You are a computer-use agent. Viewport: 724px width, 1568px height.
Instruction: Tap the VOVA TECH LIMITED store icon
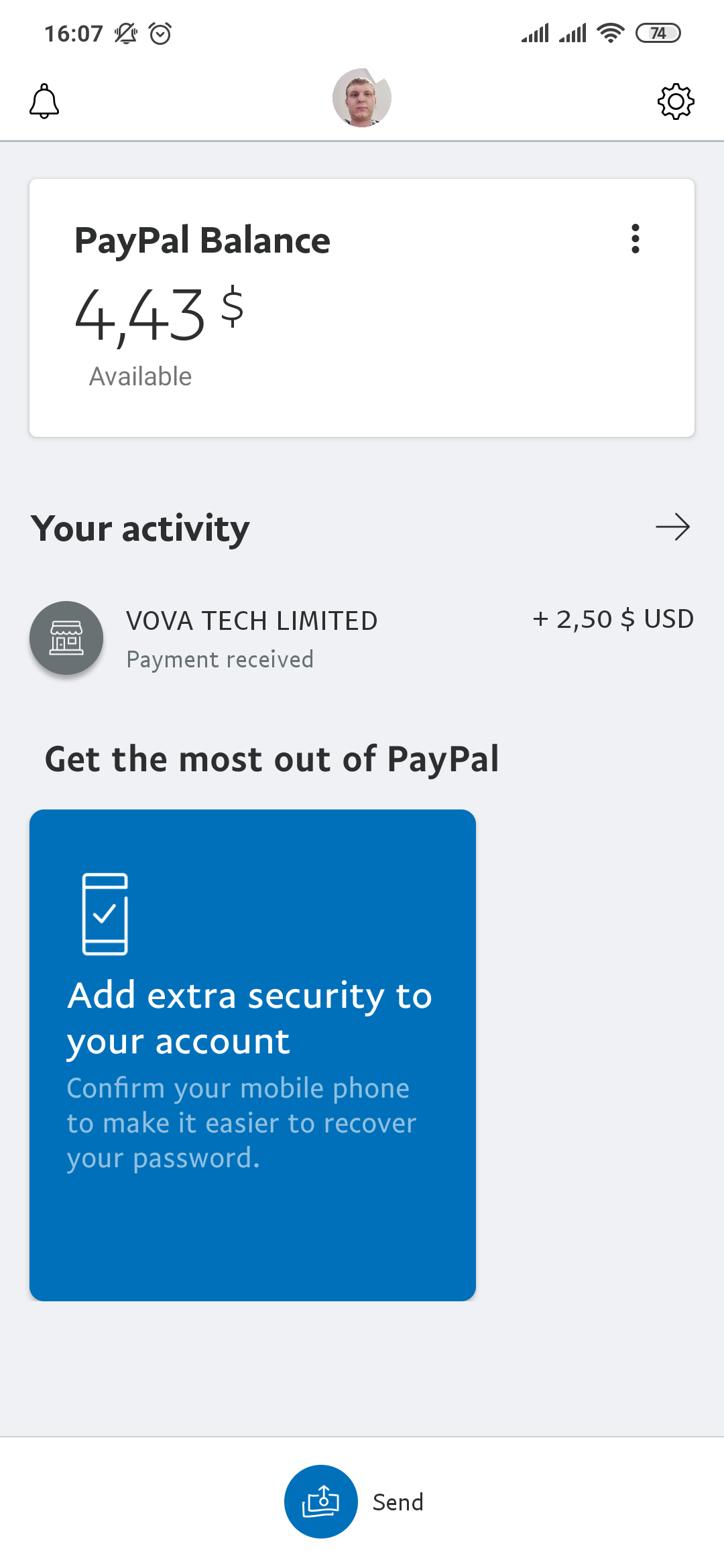pos(66,637)
